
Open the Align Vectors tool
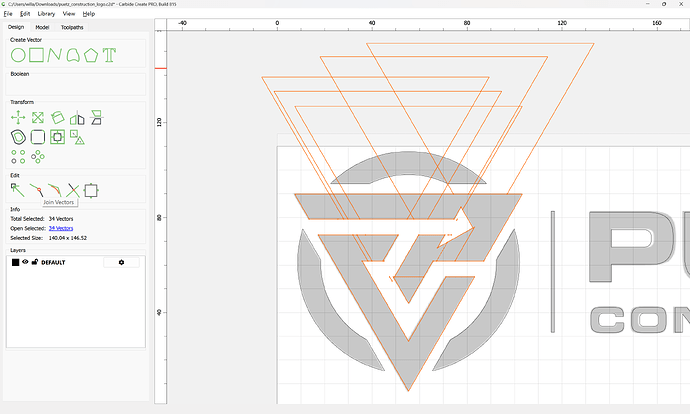[57, 137]
